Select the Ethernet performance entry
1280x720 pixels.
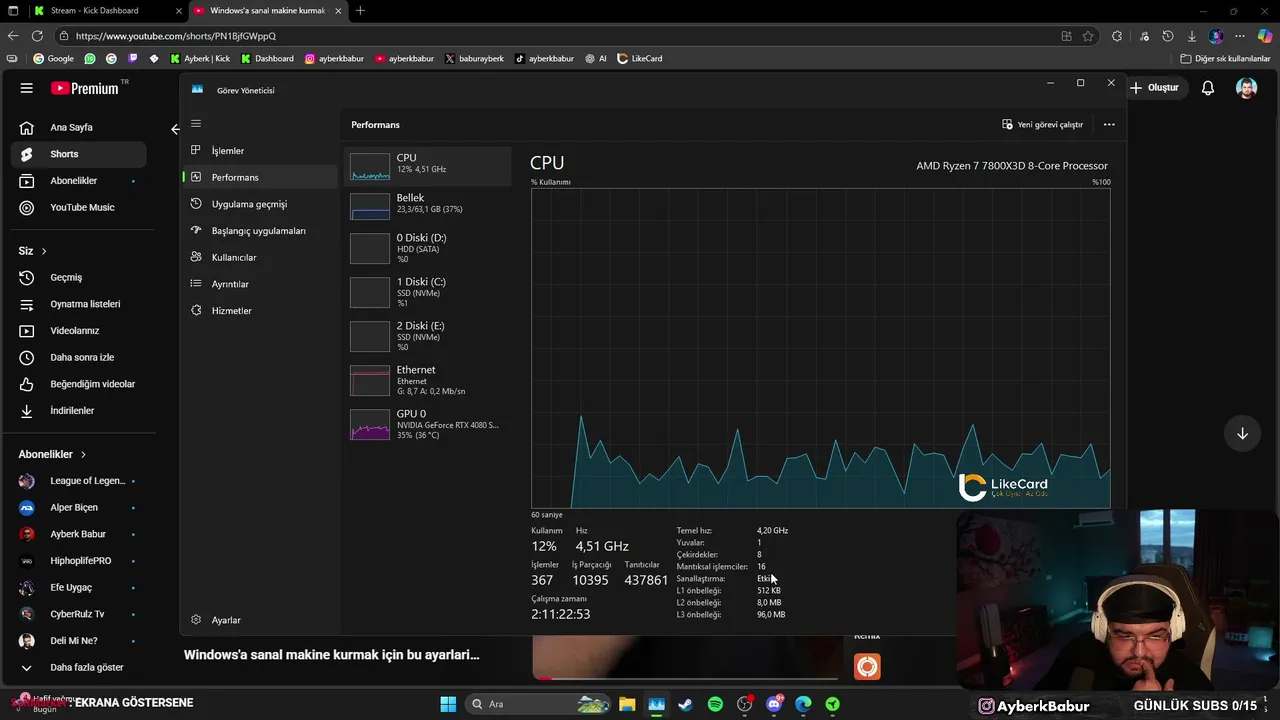point(427,380)
